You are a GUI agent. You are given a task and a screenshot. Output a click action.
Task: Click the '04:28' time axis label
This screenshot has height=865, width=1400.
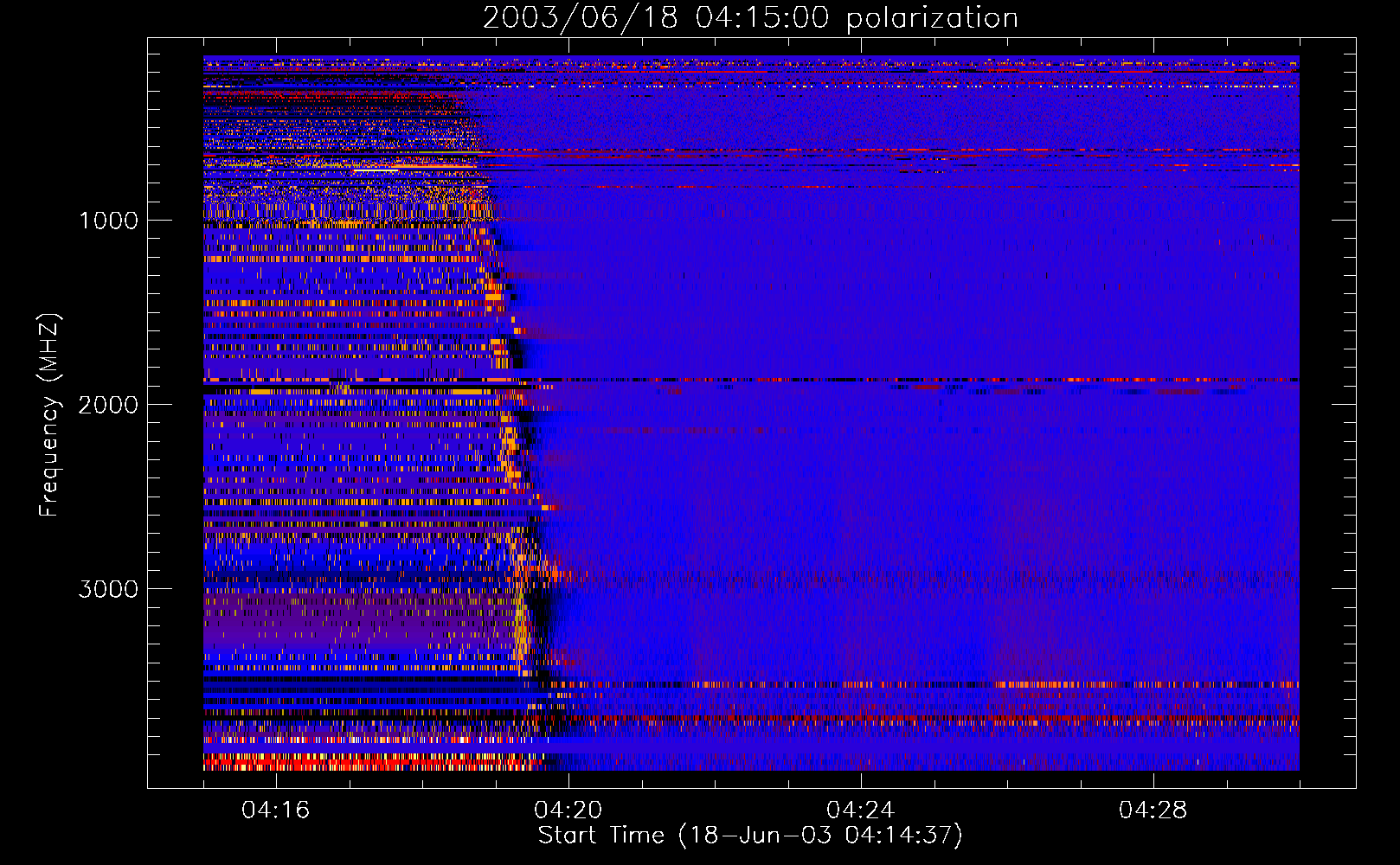(1153, 811)
